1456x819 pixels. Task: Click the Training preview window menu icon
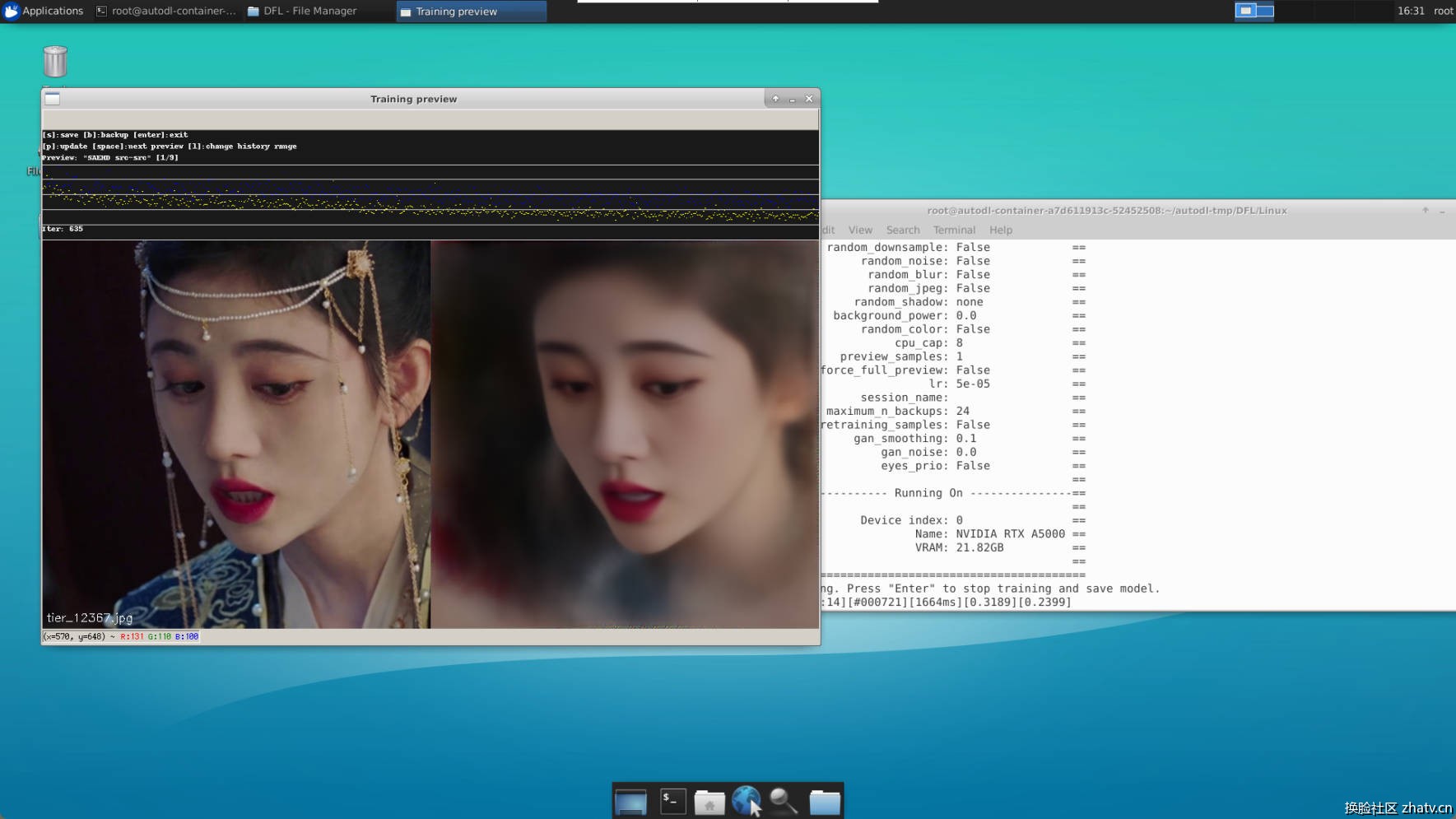coord(53,99)
